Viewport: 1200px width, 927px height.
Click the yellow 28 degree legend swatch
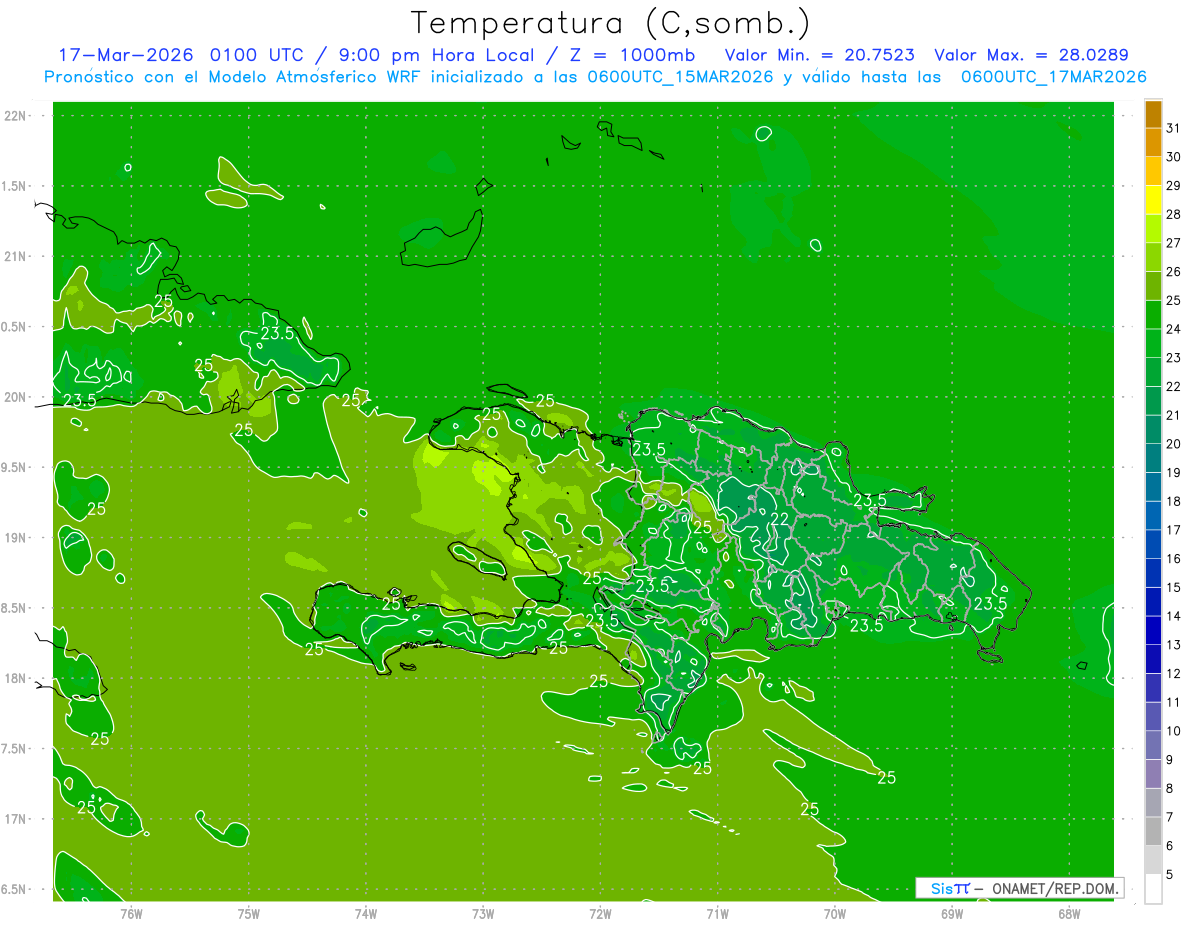point(1153,201)
